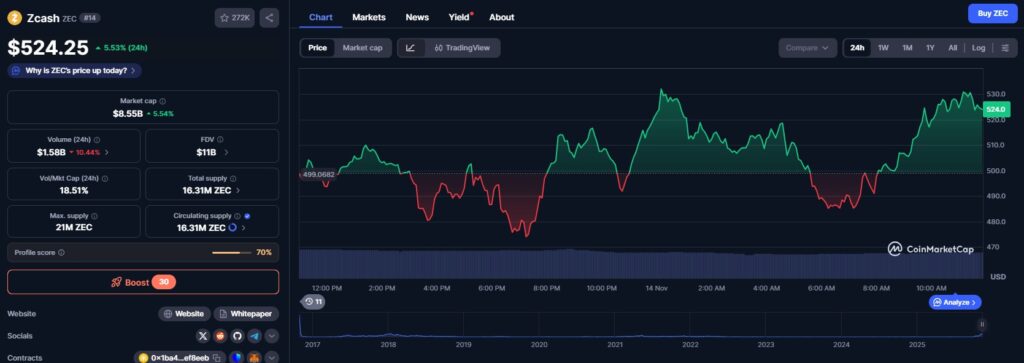The width and height of the screenshot is (1024, 363).
Task: Open the Markets tab
Action: (369, 17)
